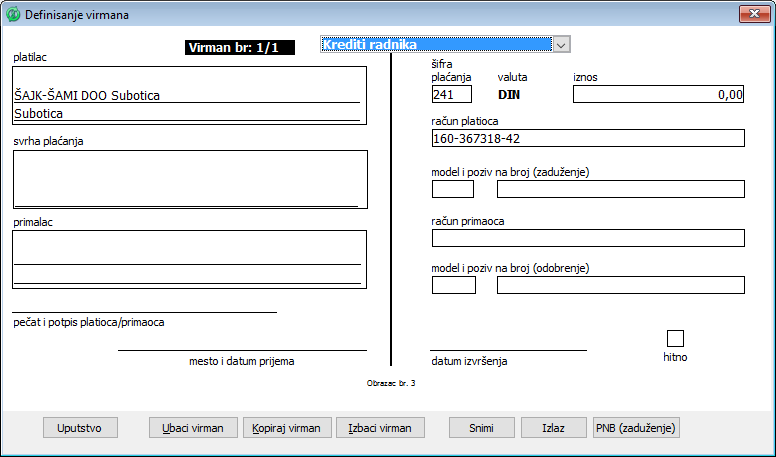
Task: Open the Uputstvo instructions
Action: [80, 428]
